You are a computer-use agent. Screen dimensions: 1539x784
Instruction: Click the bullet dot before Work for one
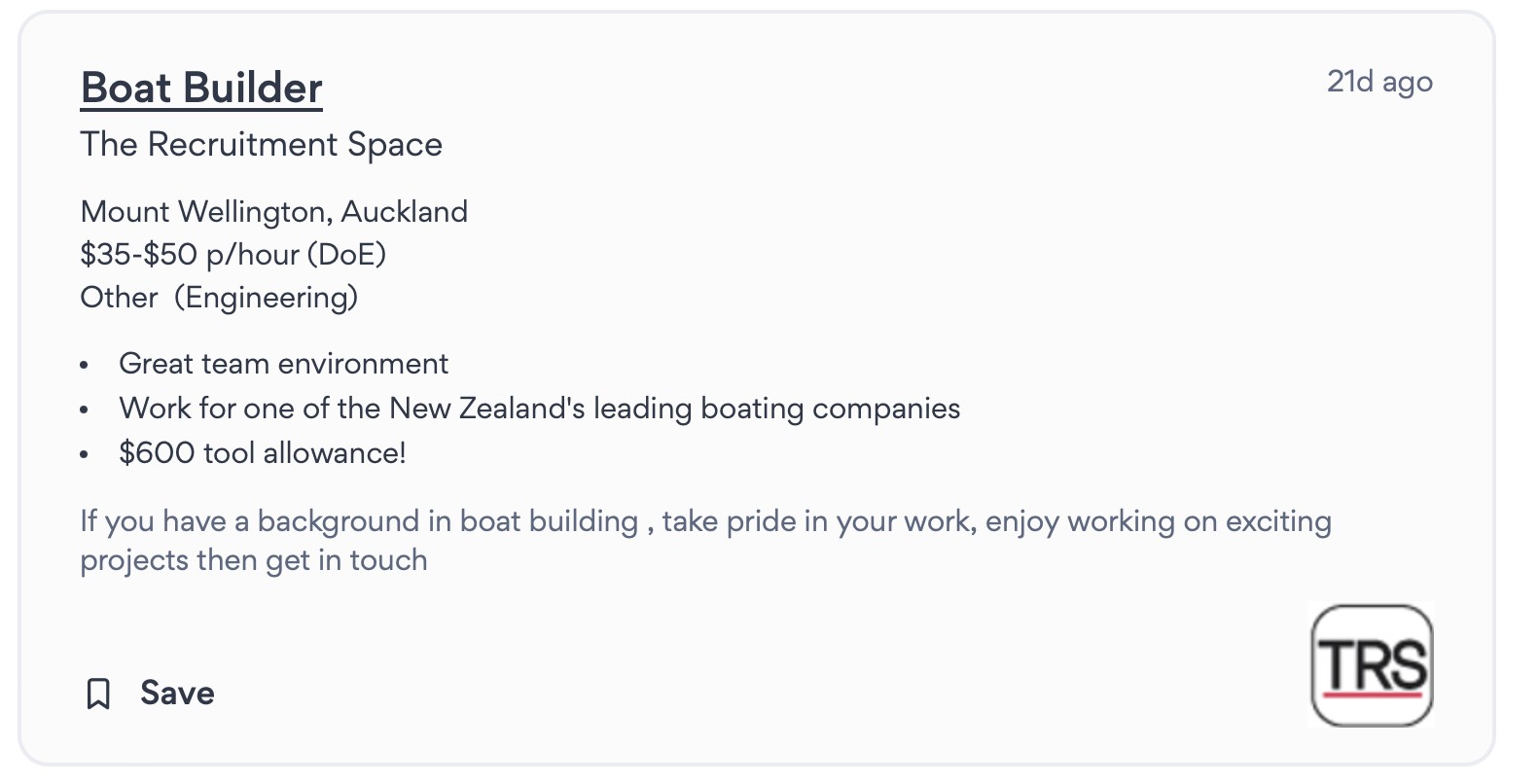click(85, 410)
